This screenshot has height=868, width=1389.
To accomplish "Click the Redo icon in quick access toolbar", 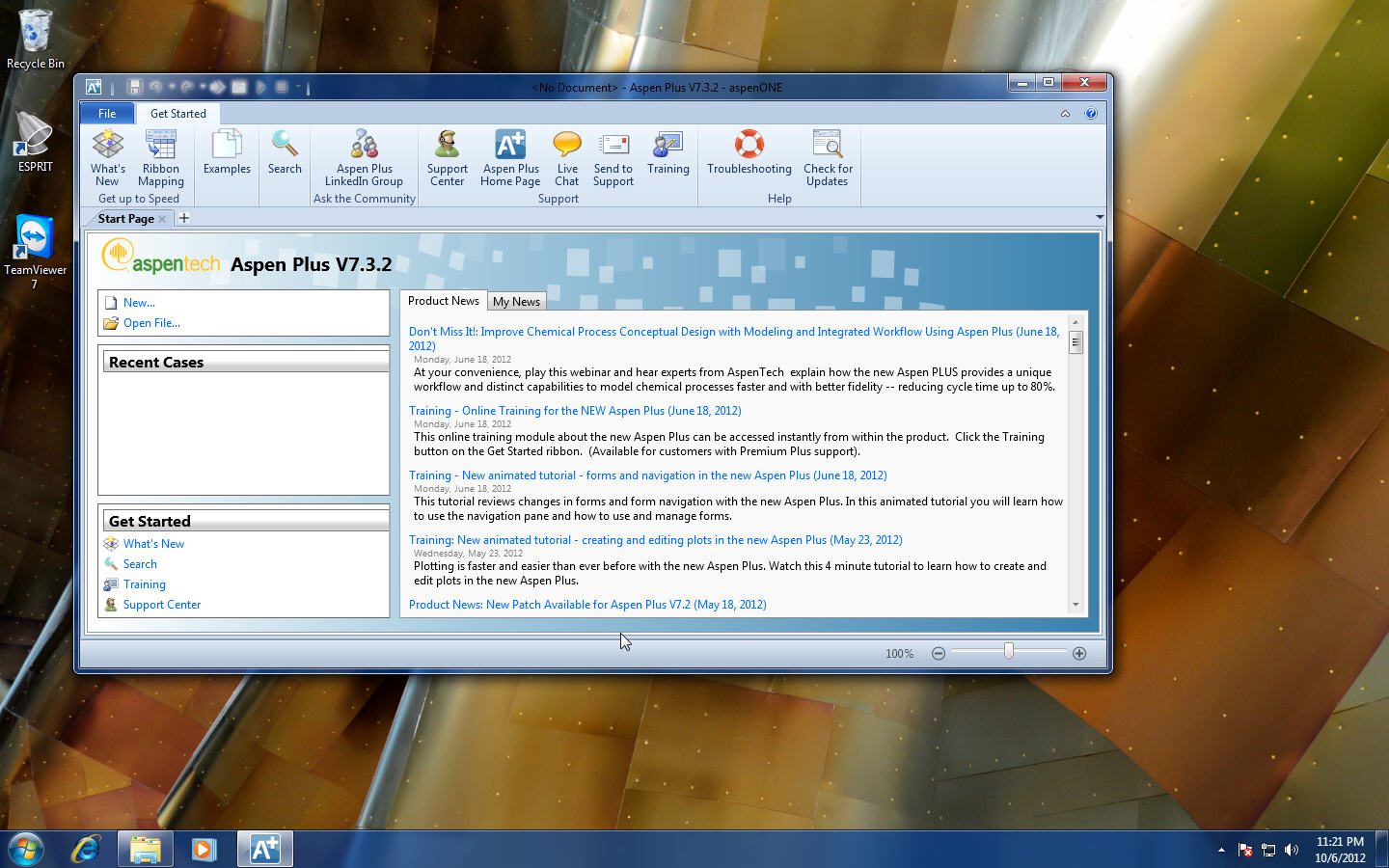I will point(187,87).
